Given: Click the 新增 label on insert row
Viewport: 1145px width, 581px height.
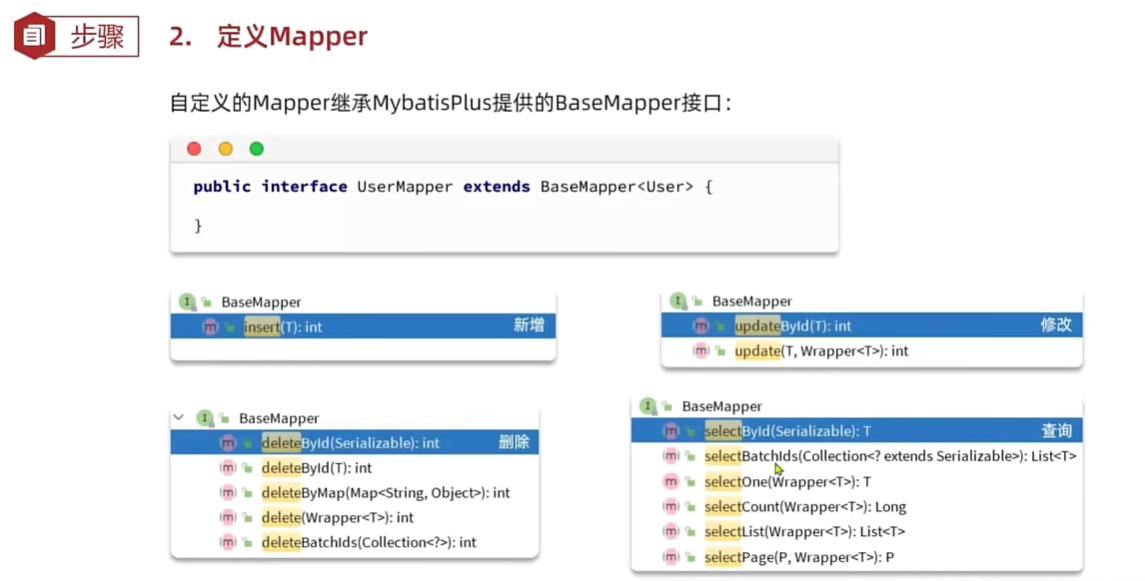Looking at the screenshot, I should 529,325.
